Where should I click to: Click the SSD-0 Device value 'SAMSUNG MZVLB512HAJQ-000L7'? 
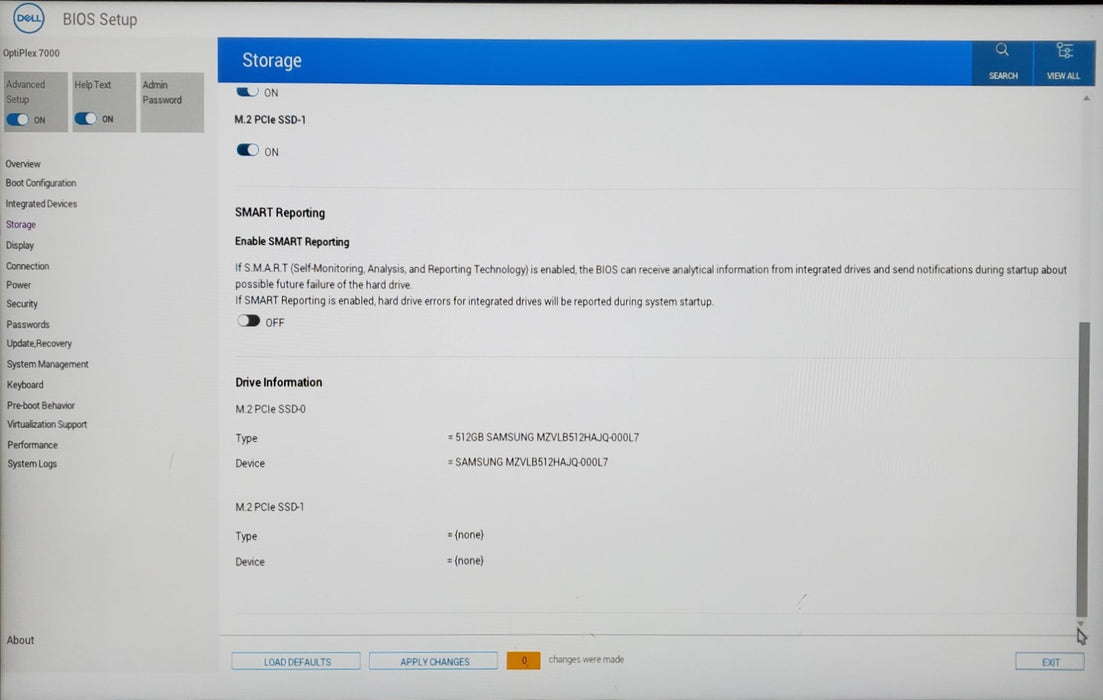coord(531,462)
